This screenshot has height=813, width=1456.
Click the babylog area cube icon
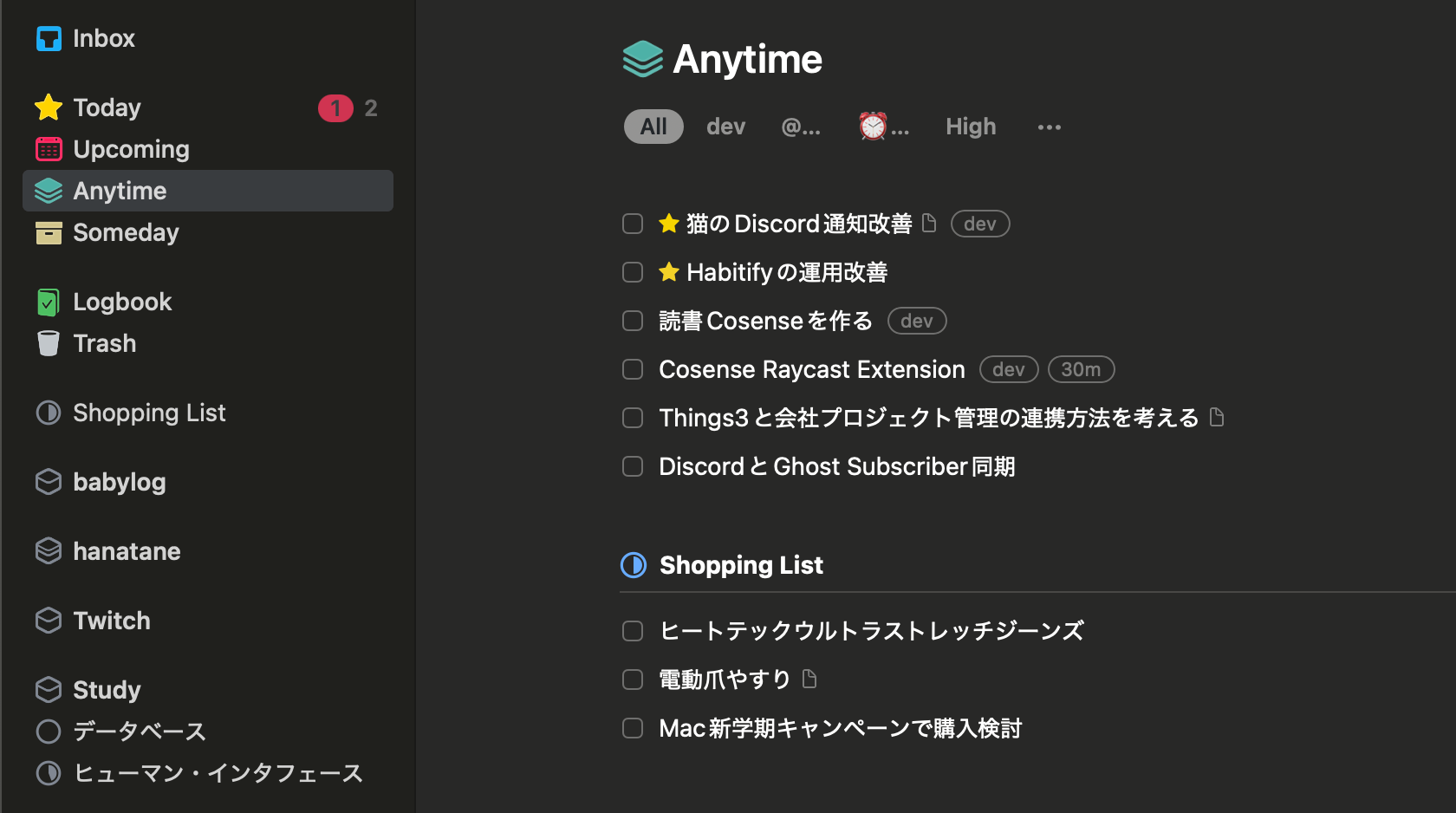tap(49, 482)
